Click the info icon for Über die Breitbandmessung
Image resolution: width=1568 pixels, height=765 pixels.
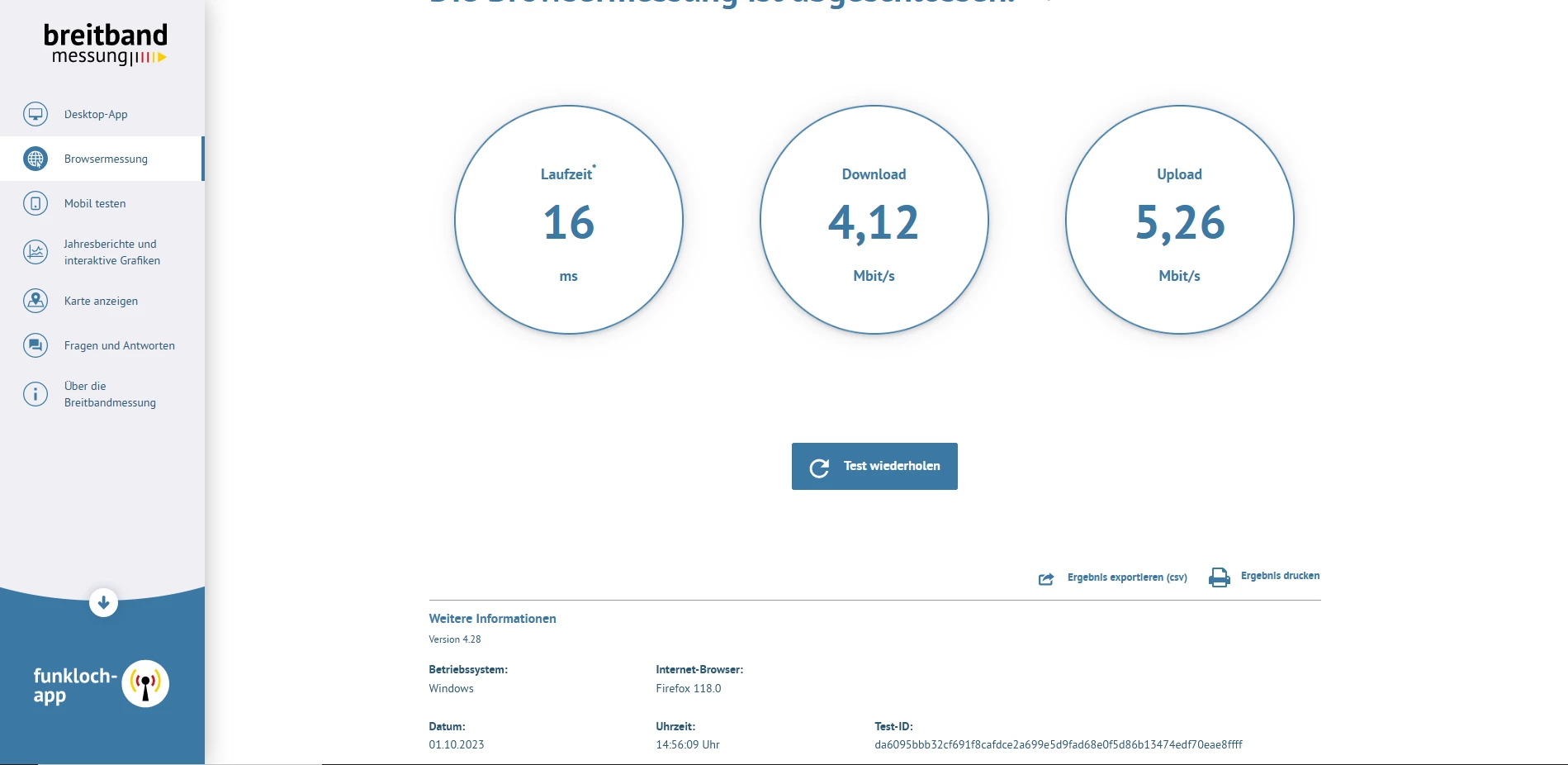tap(36, 394)
